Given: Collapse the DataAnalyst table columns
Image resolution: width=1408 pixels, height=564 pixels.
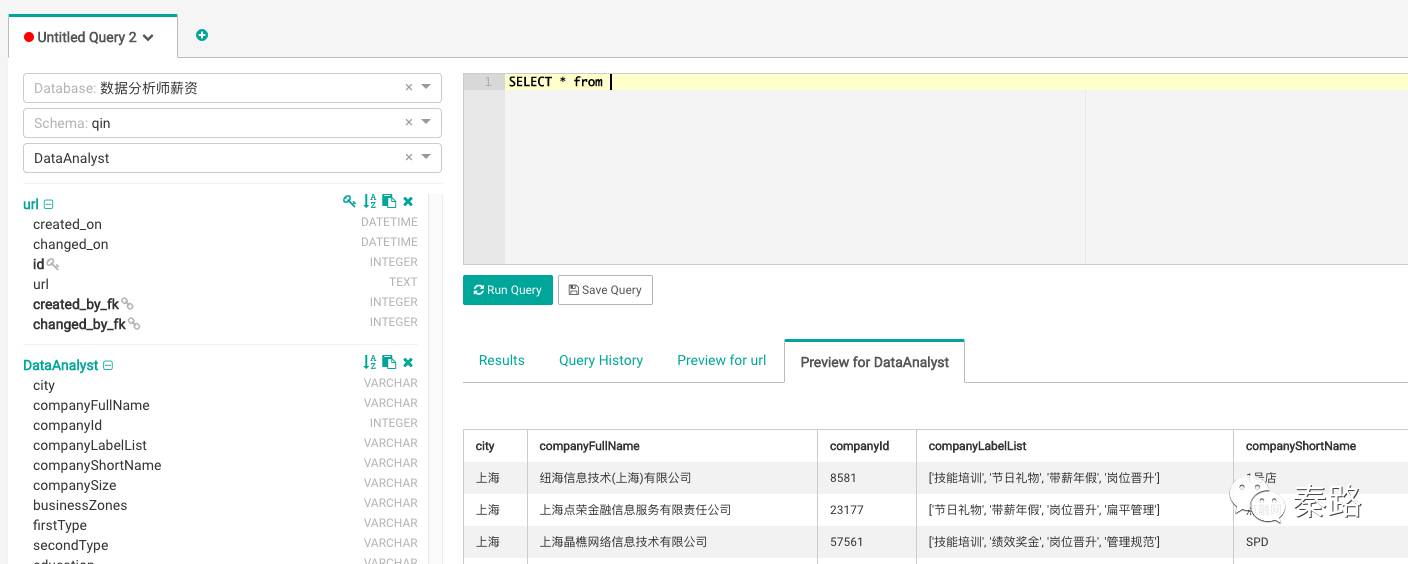Looking at the screenshot, I should point(108,365).
